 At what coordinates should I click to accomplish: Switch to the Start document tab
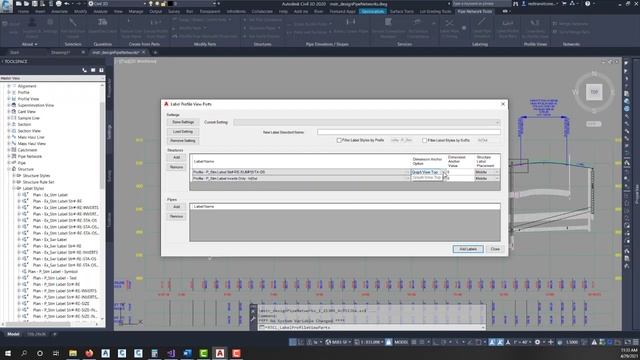point(15,52)
